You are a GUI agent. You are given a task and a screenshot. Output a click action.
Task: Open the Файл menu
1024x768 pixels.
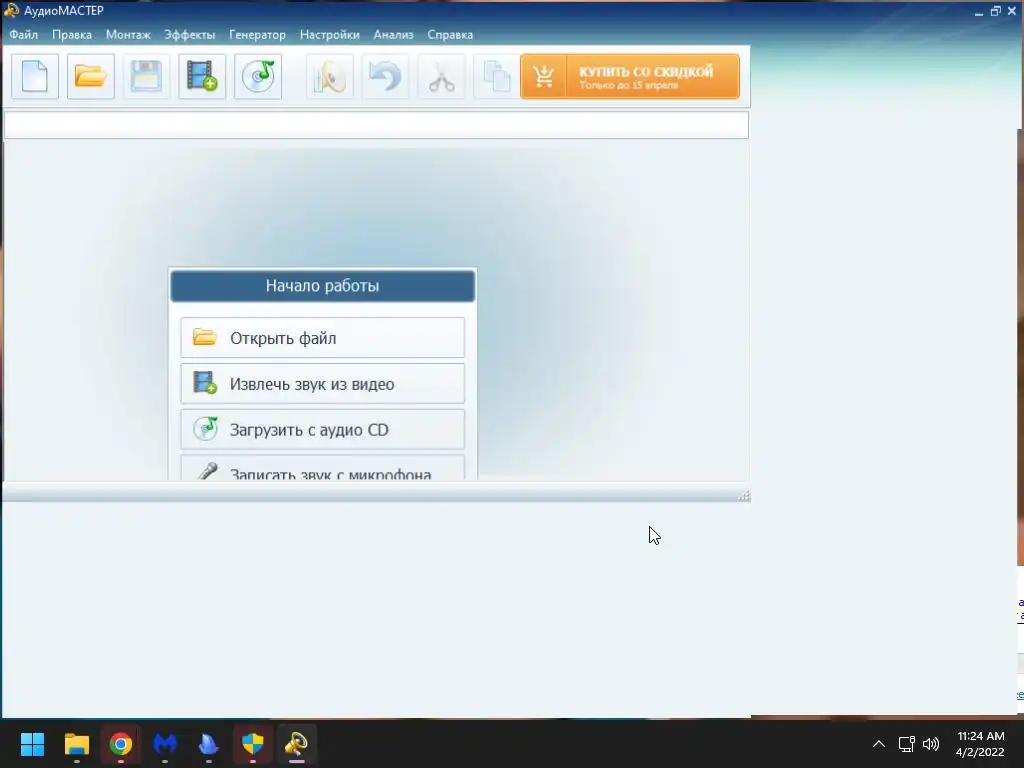pyautogui.click(x=24, y=35)
